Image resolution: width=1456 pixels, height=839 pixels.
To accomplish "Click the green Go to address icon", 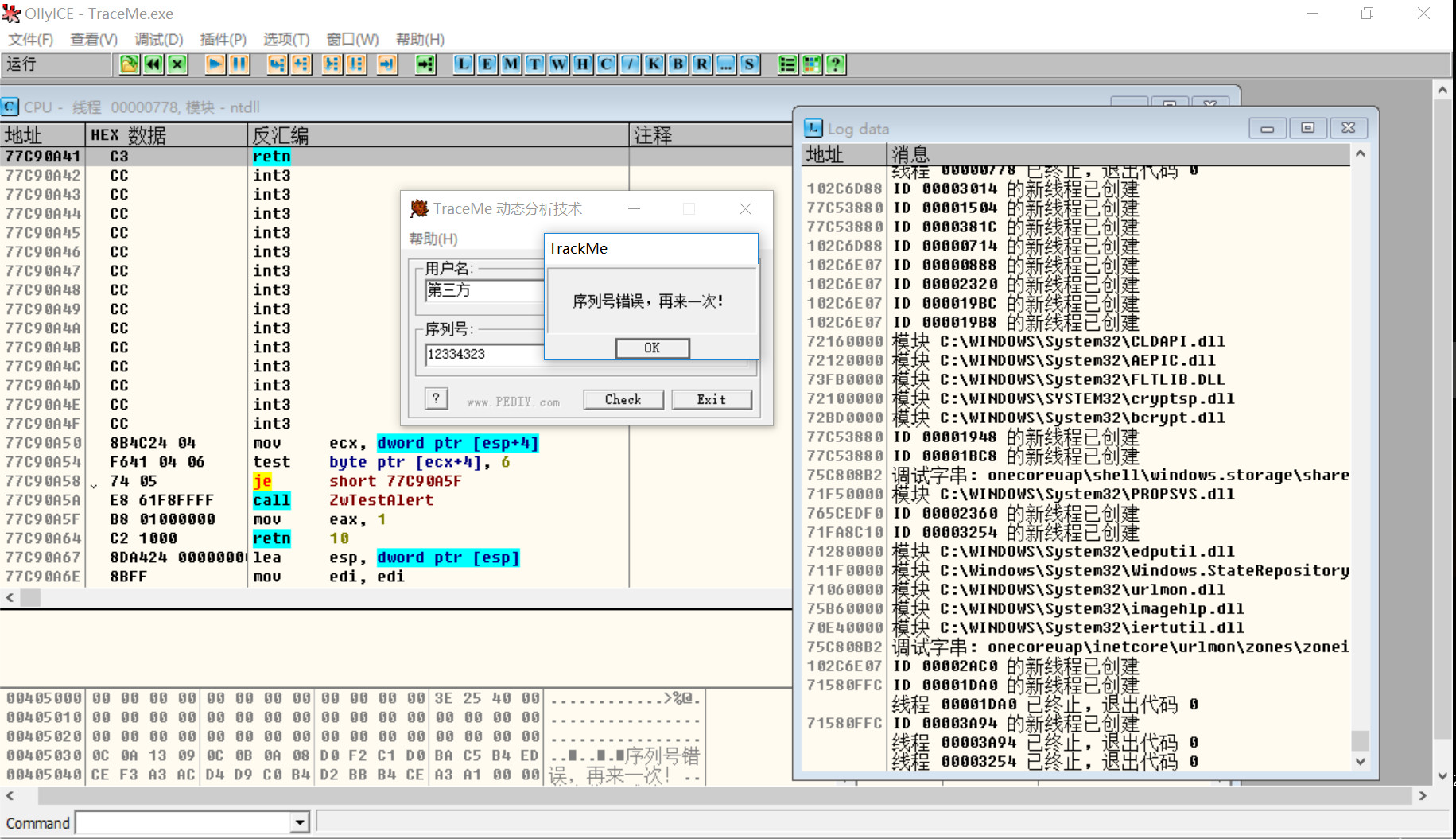I will coord(425,64).
